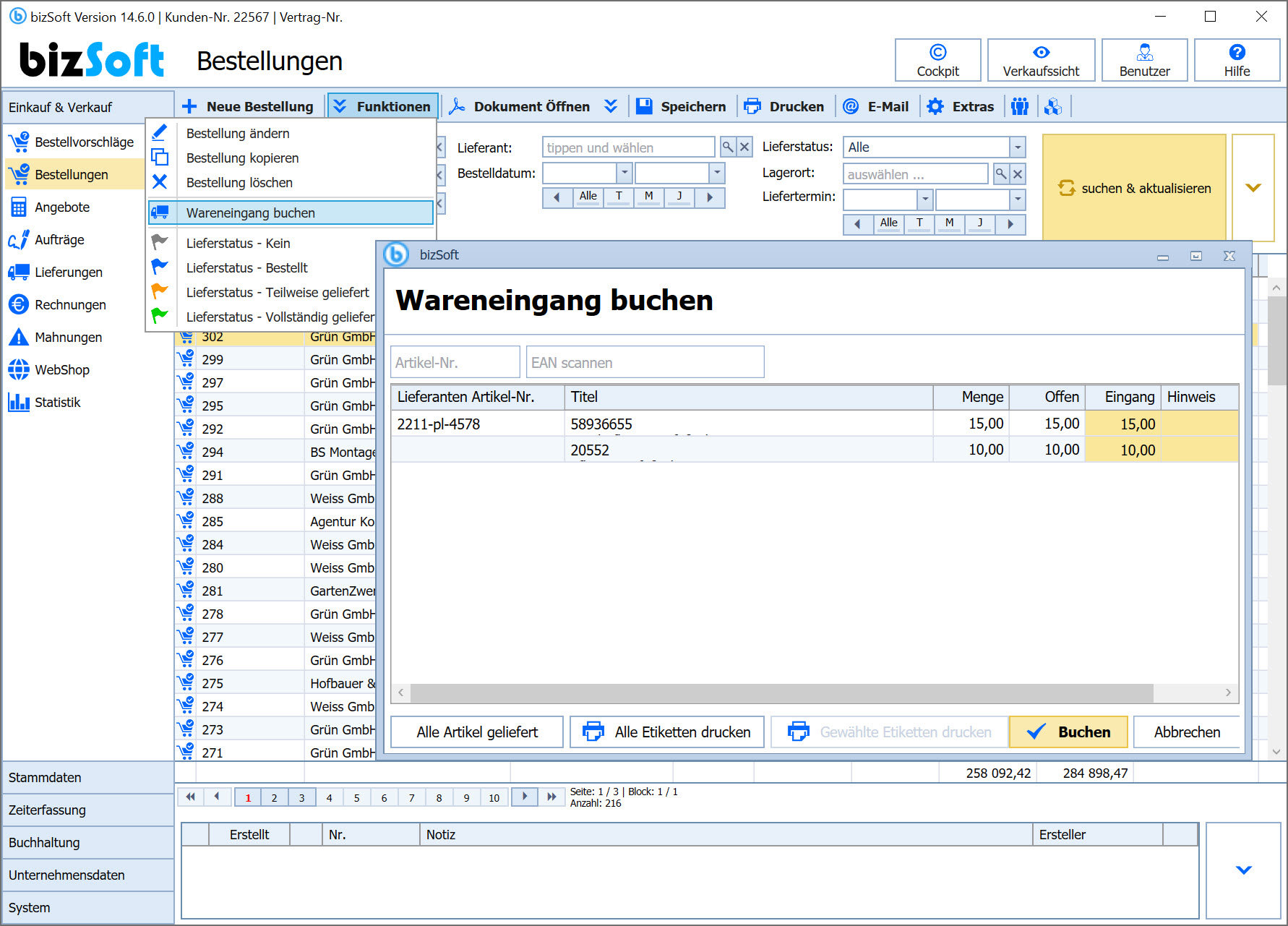Click cart icon of order 284
This screenshot has height=926, width=1288.
[x=186, y=544]
